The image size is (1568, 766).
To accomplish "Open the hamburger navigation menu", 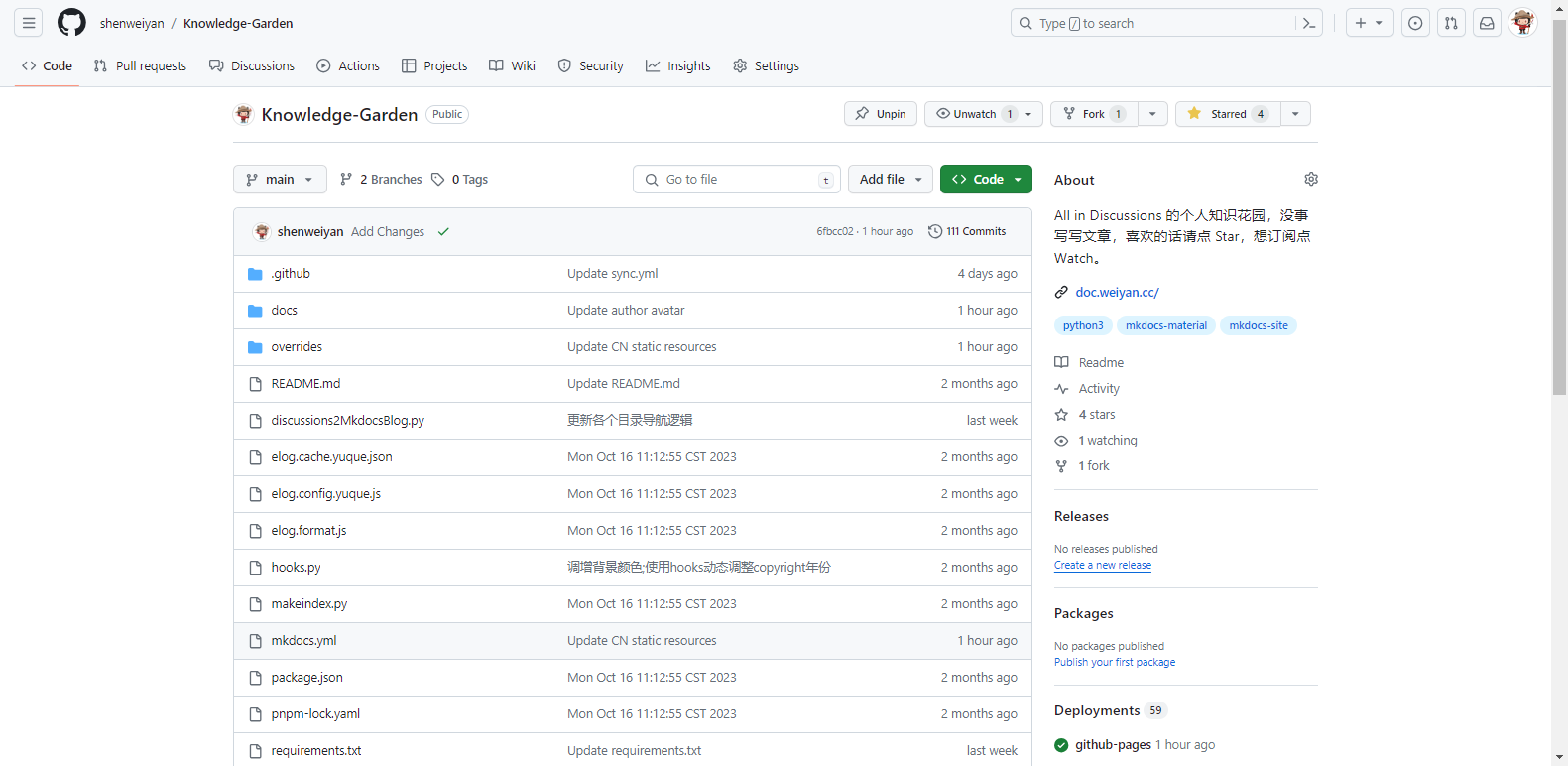I will [x=29, y=23].
